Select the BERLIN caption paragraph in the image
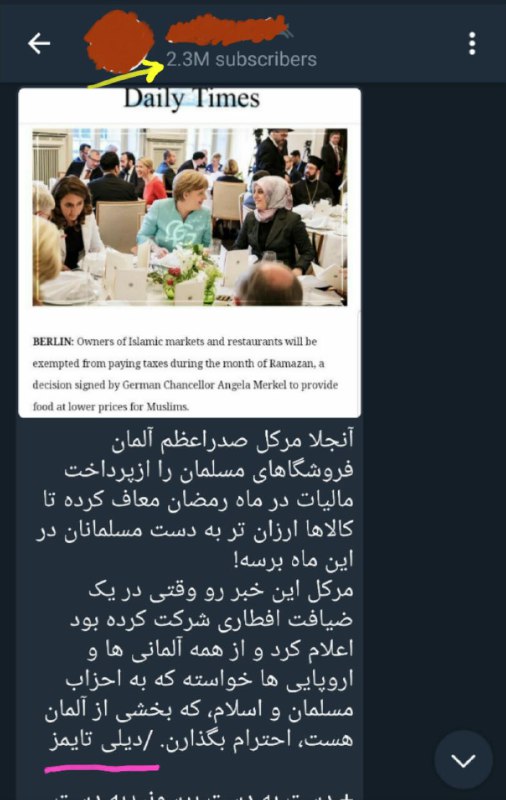The height and width of the screenshot is (800, 506). tap(186, 374)
